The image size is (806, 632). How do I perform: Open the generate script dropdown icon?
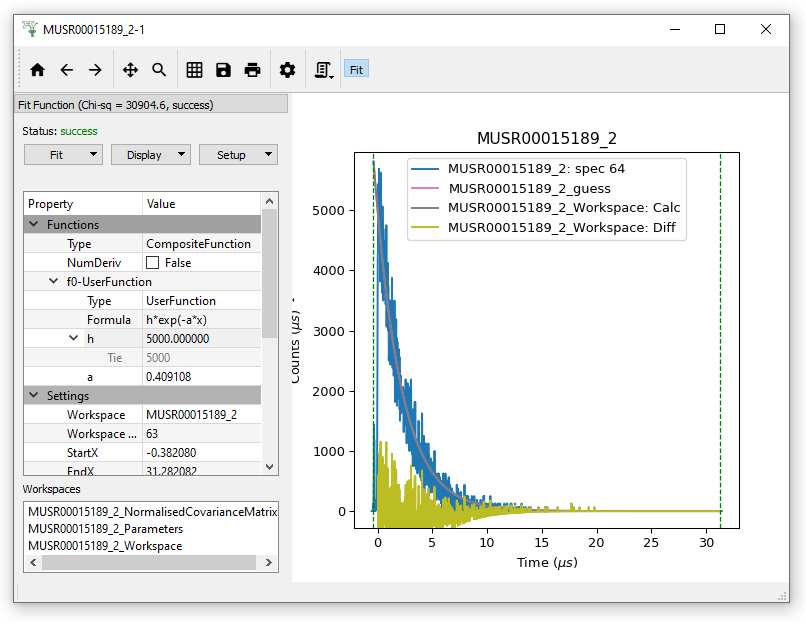324,70
